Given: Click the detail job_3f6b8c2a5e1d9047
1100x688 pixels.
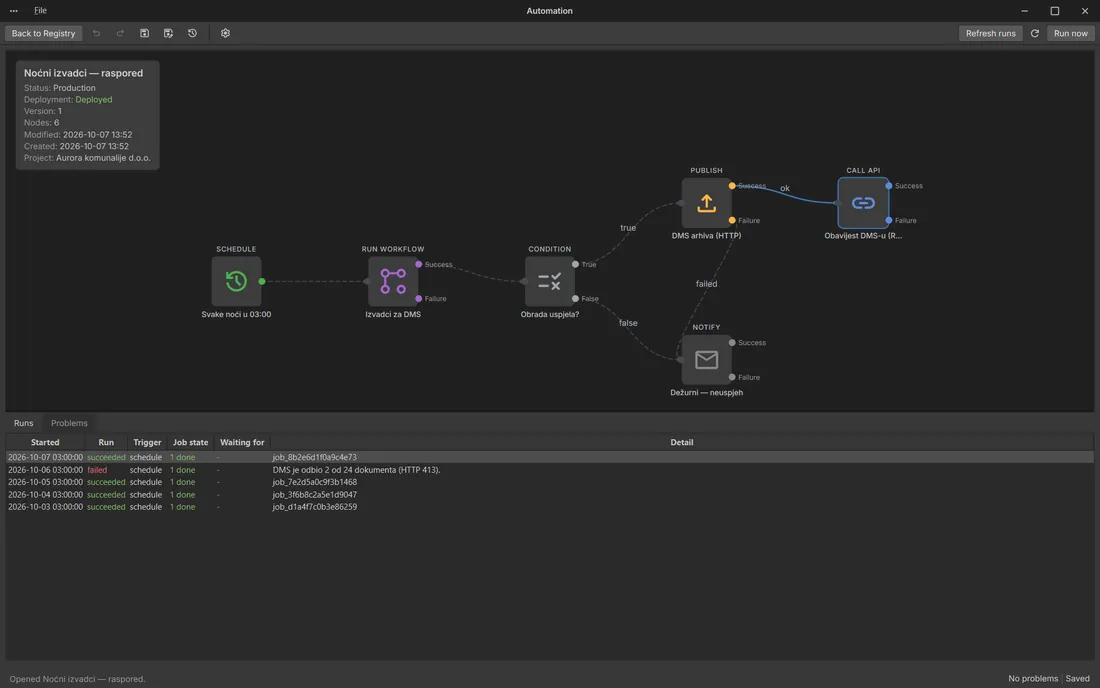Looking at the screenshot, I should [x=314, y=494].
